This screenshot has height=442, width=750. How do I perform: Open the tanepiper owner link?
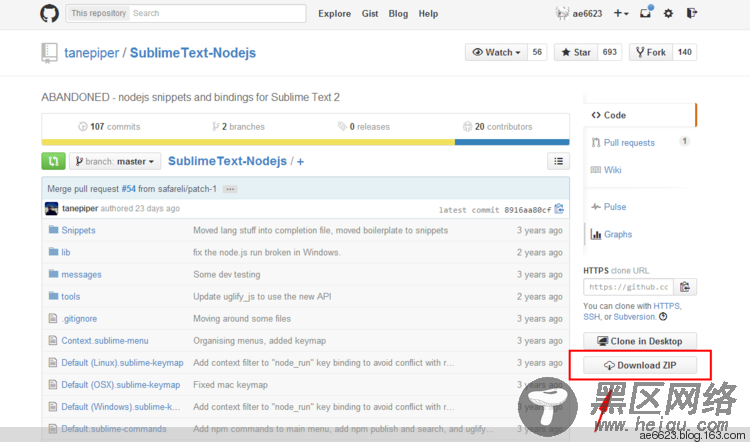[91, 53]
